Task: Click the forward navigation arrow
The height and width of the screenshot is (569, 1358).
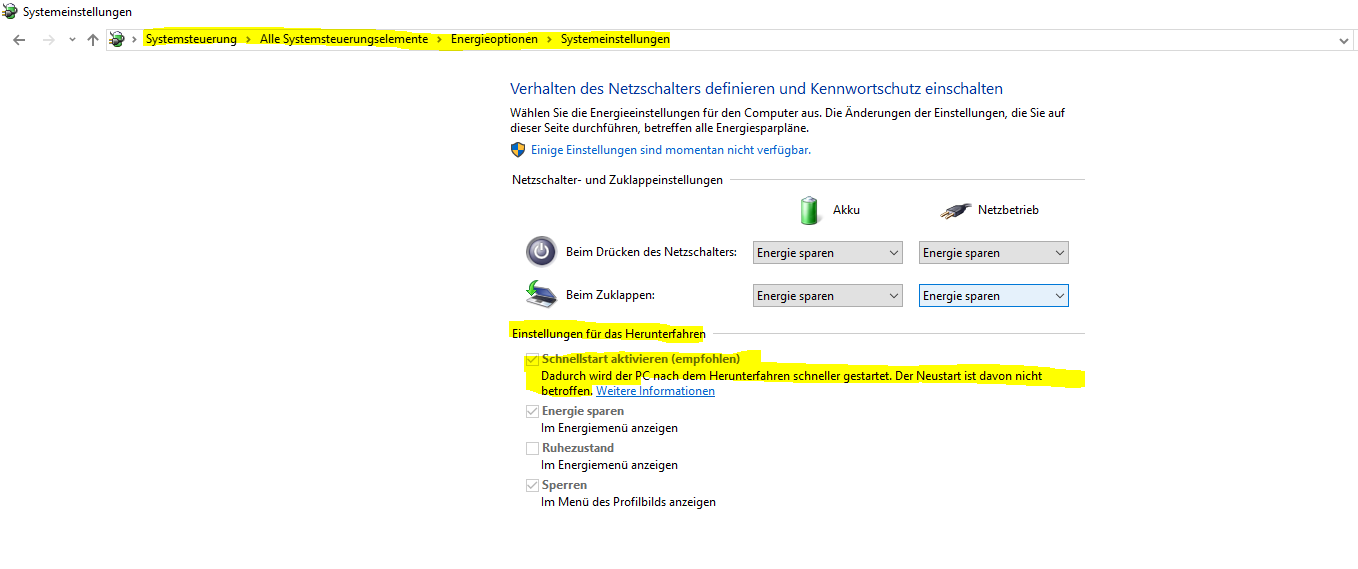Action: point(48,40)
